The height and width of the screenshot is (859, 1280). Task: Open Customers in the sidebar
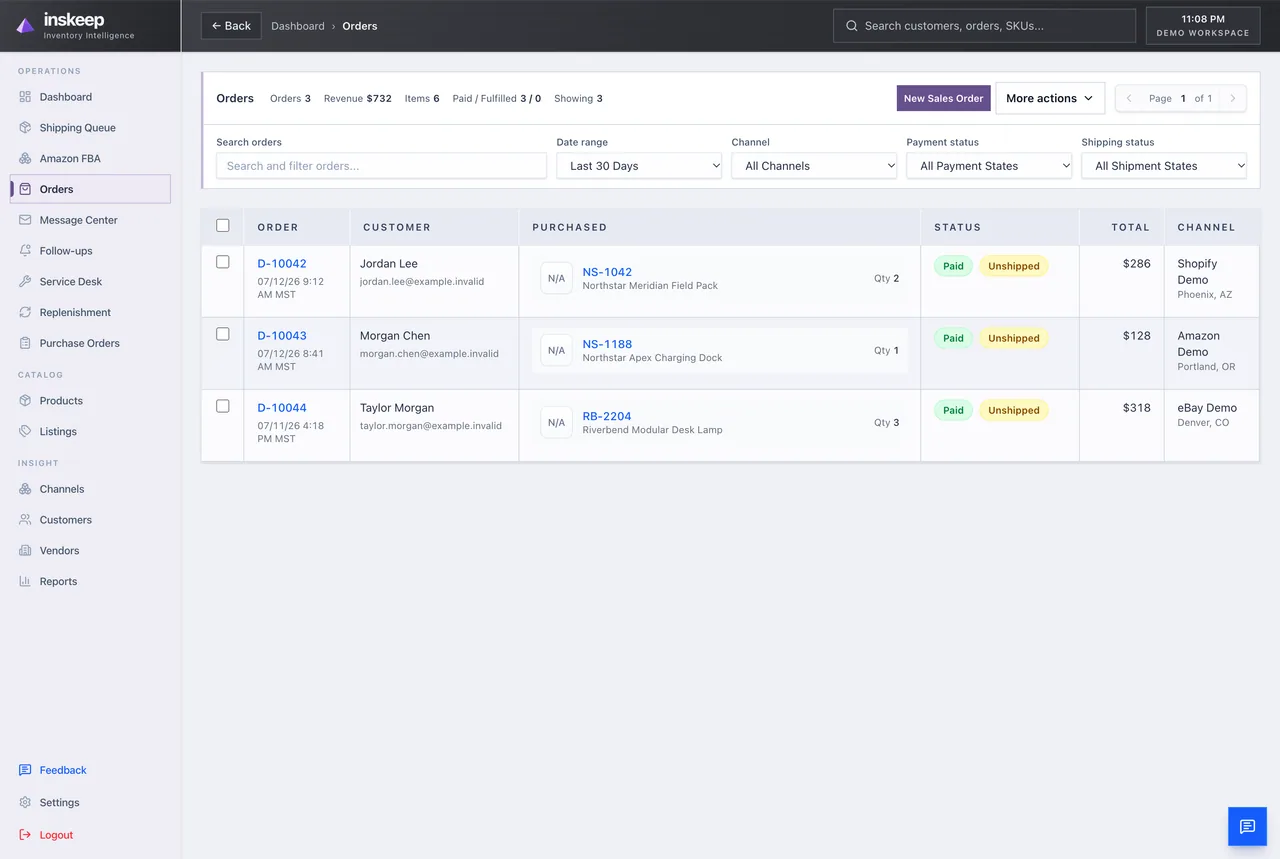click(x=90, y=520)
